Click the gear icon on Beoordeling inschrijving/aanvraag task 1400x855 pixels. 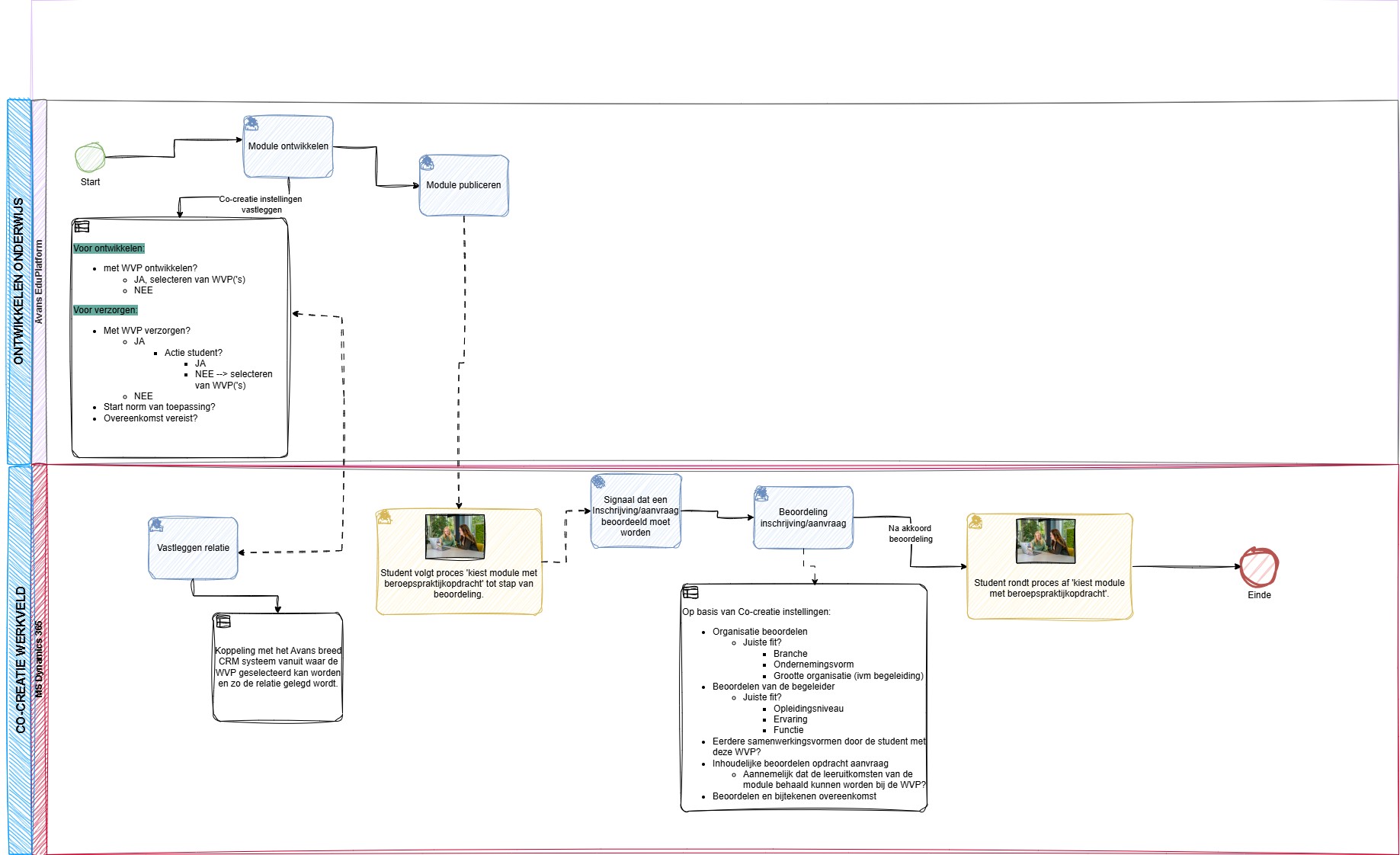pos(761,494)
